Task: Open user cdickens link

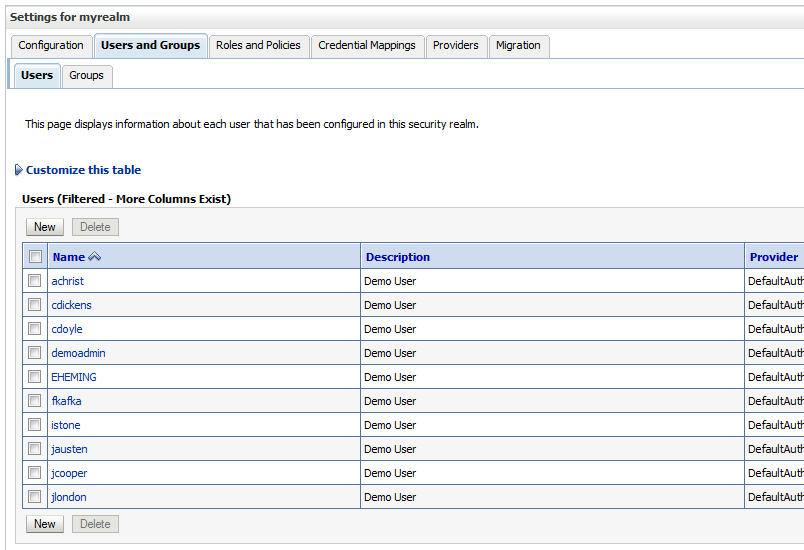Action: click(71, 305)
